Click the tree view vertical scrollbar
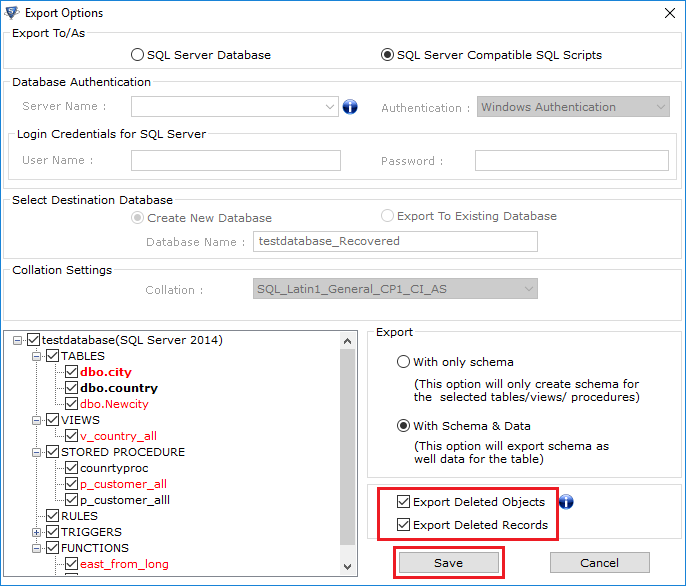This screenshot has width=686, height=586. click(x=348, y=450)
